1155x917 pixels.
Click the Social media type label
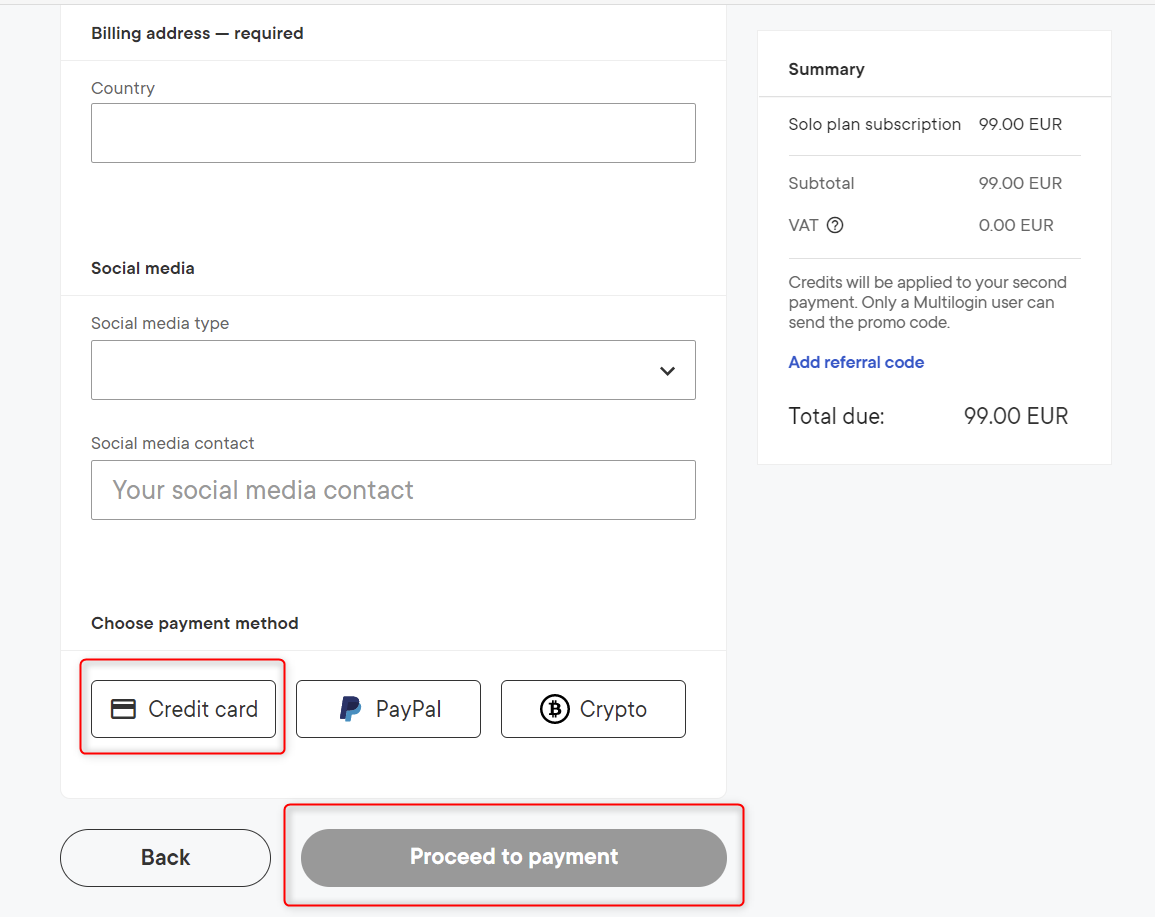(160, 323)
